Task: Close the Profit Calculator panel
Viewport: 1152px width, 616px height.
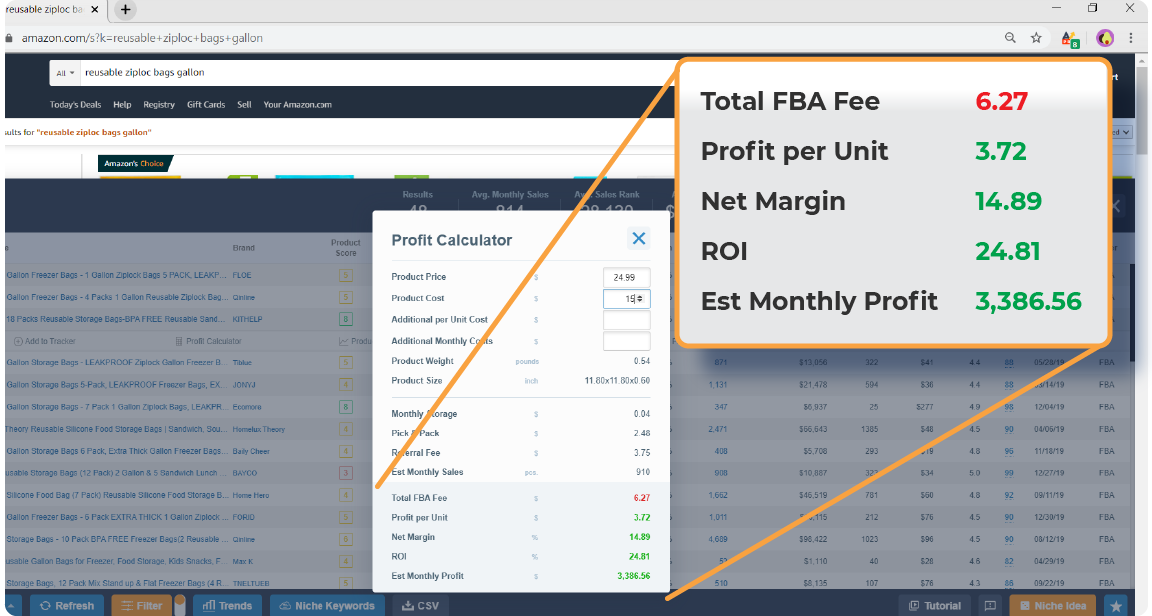Action: (639, 238)
